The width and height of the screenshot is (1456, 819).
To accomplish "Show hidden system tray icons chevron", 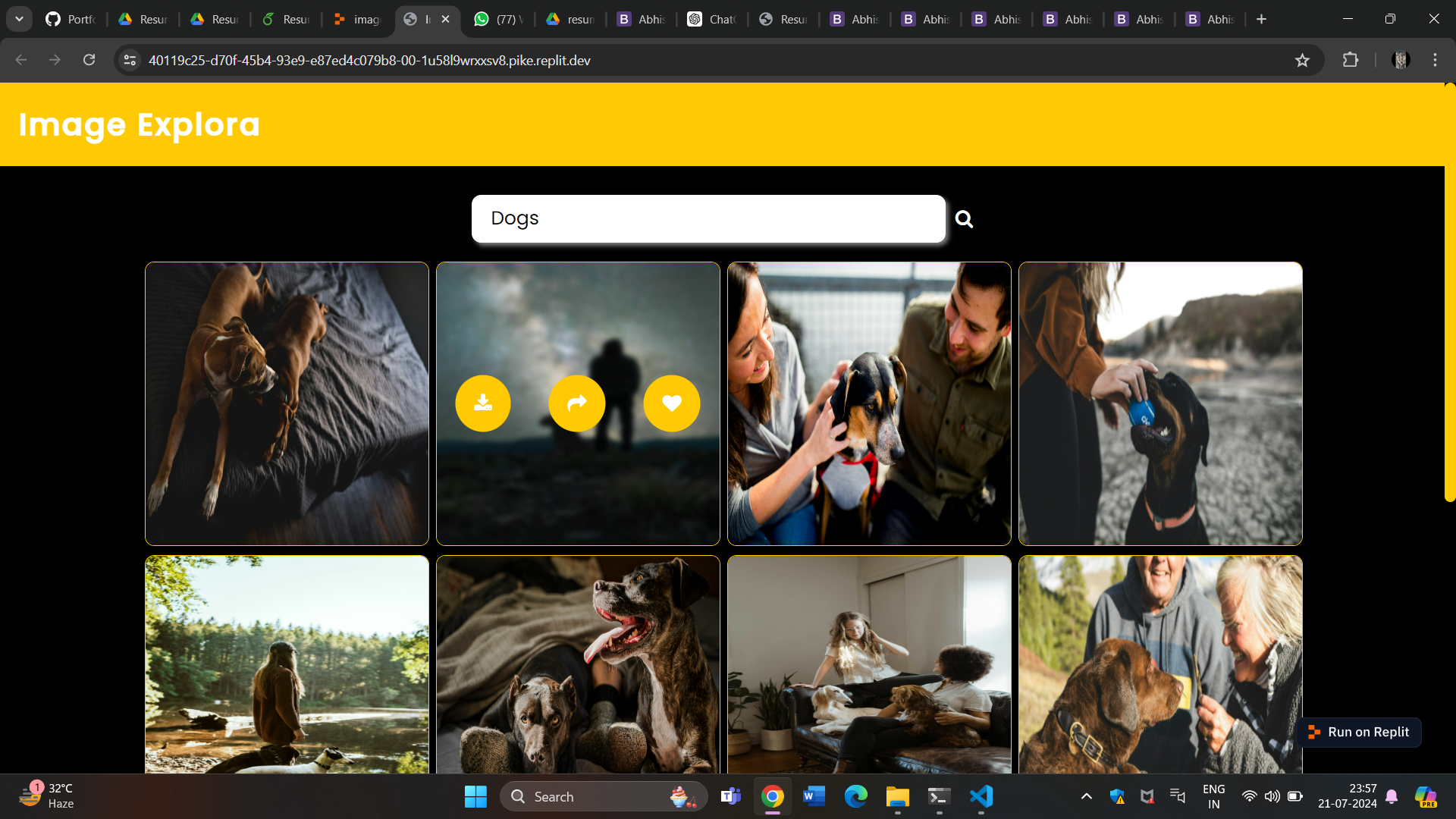I will [1086, 796].
